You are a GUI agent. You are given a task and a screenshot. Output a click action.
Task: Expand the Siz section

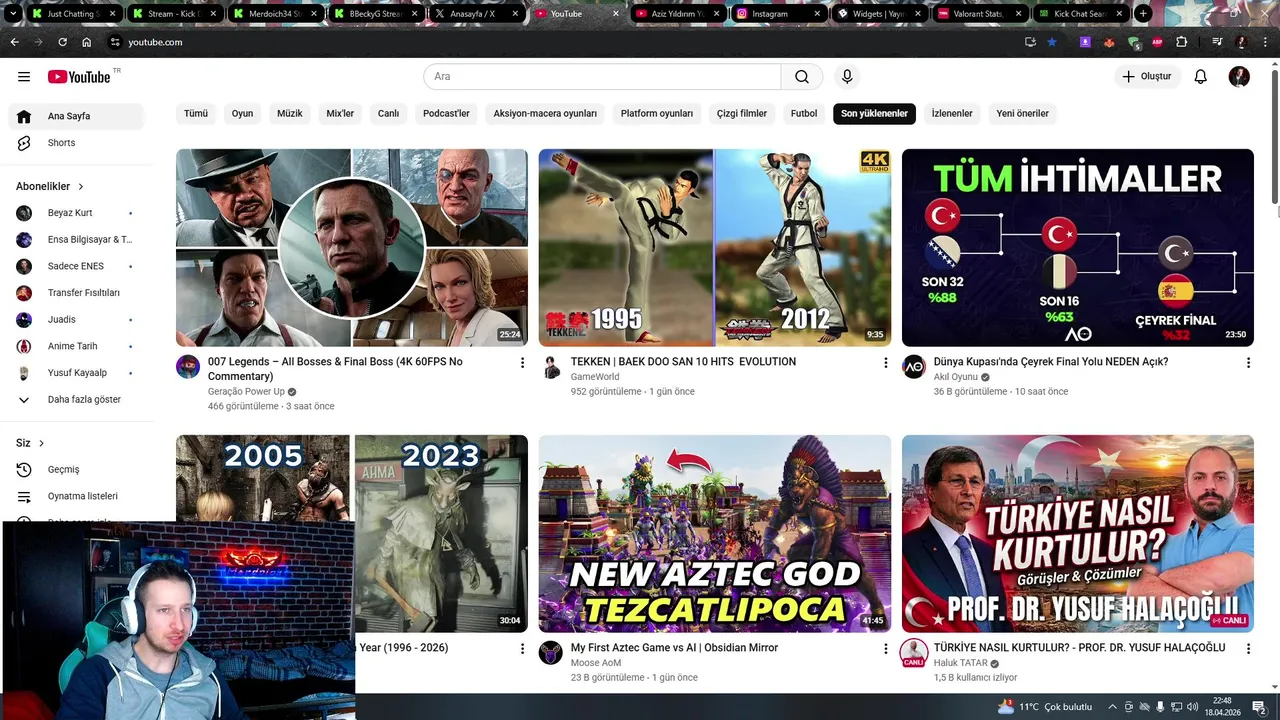click(30, 443)
